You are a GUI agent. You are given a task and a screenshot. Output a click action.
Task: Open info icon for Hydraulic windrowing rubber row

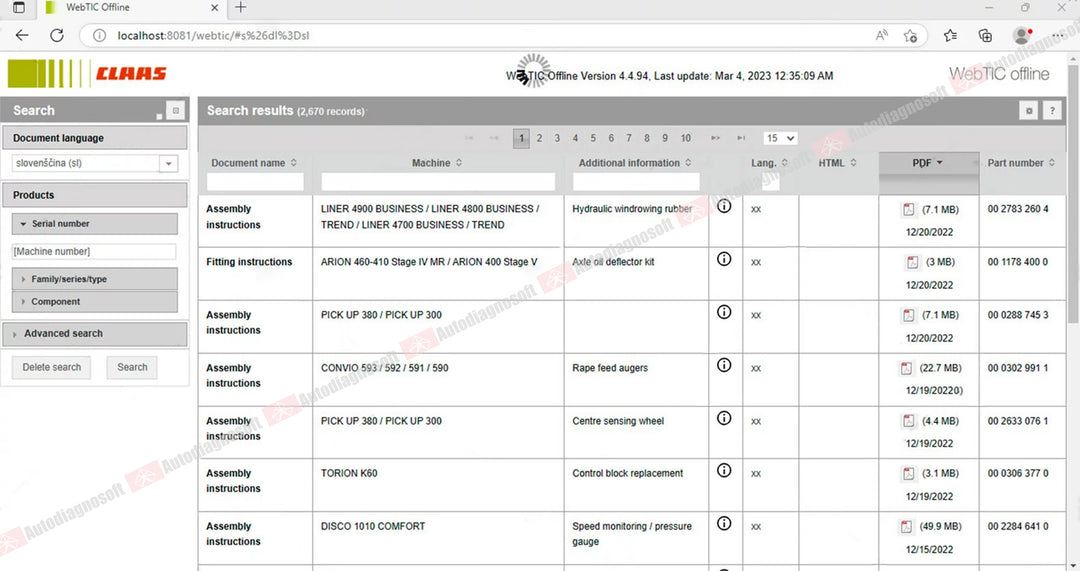click(724, 206)
